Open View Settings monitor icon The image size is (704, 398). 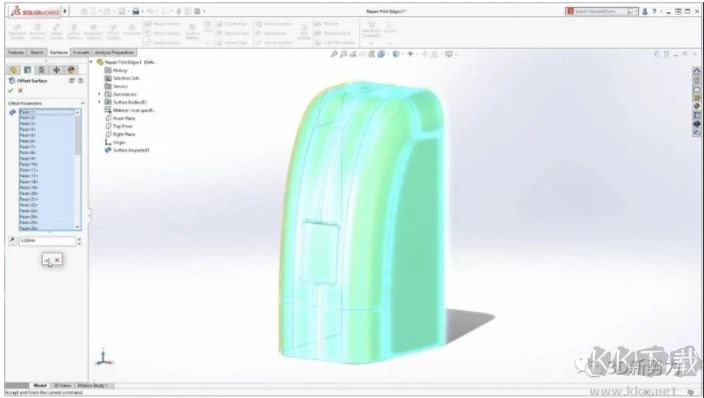tap(448, 54)
